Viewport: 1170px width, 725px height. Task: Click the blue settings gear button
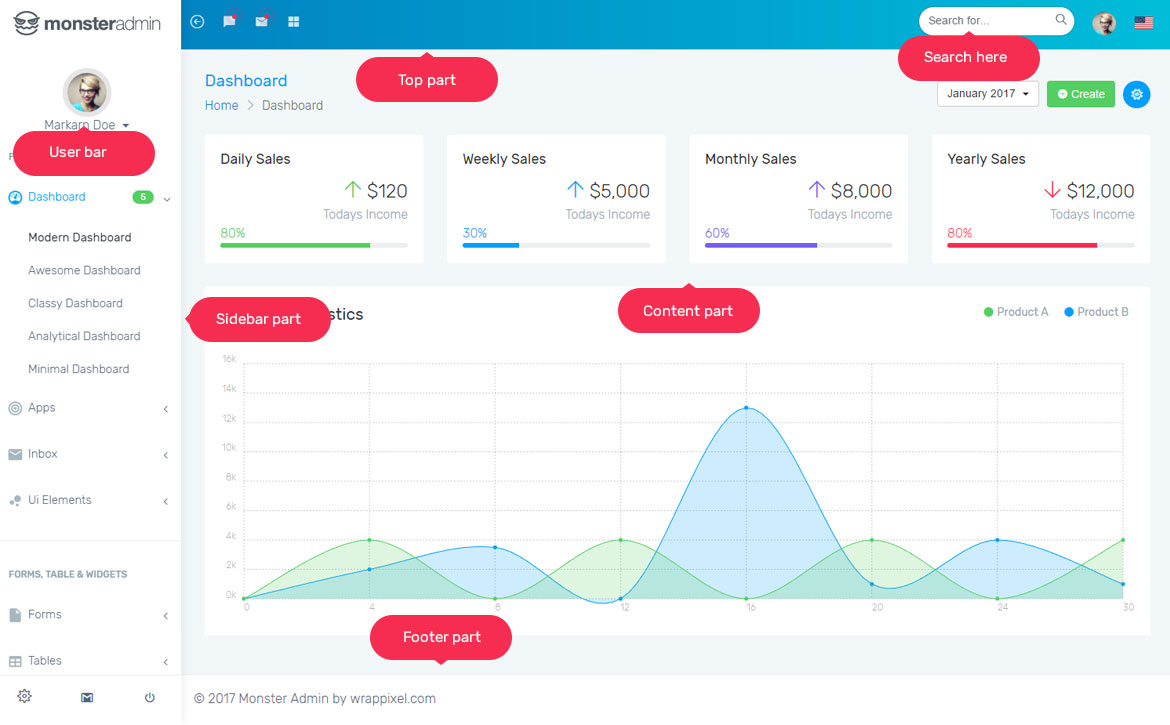tap(1136, 94)
